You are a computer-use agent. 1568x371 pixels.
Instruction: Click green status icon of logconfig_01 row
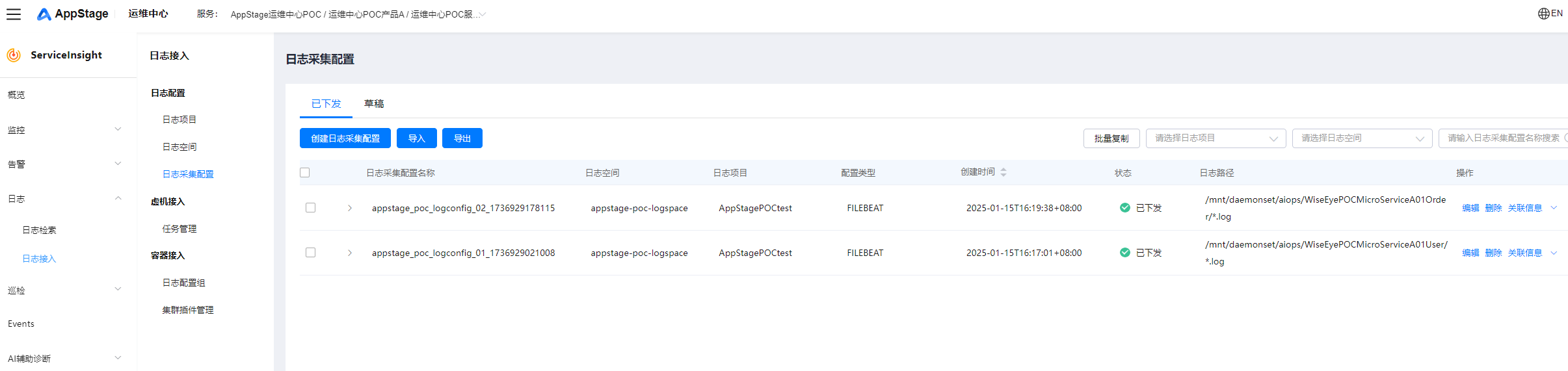pos(1124,253)
